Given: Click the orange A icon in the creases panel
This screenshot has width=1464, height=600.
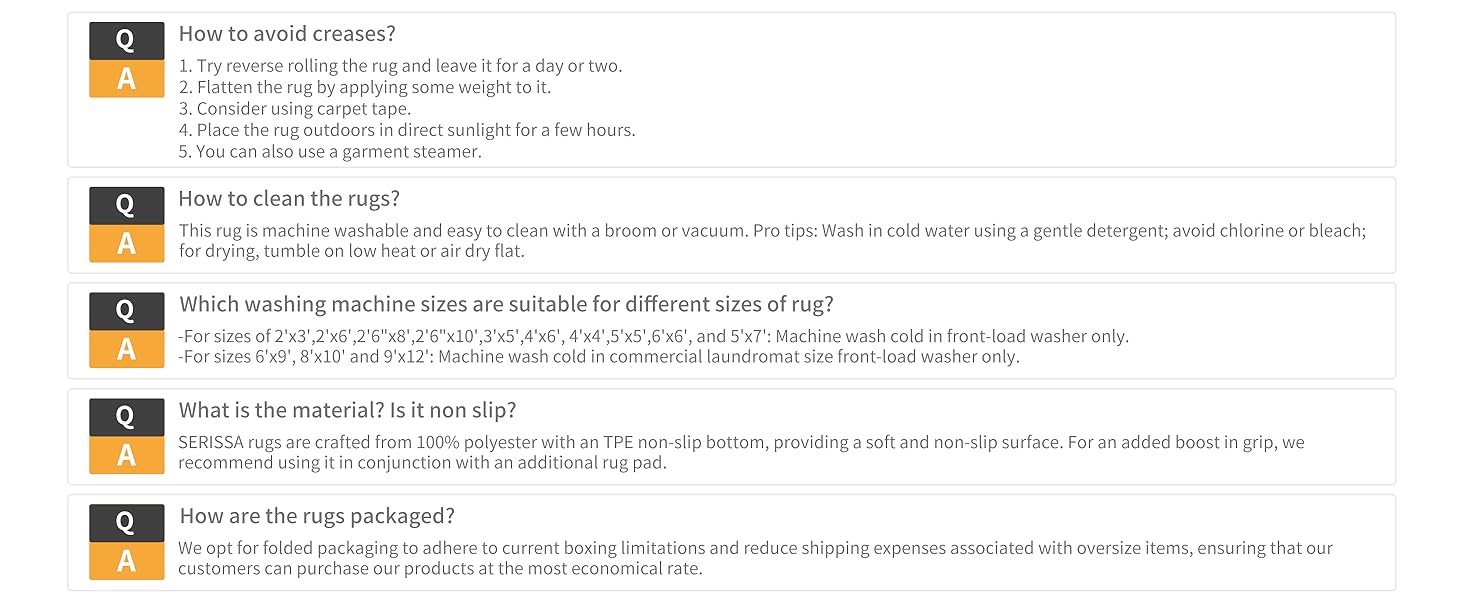Looking at the screenshot, I should [x=126, y=79].
